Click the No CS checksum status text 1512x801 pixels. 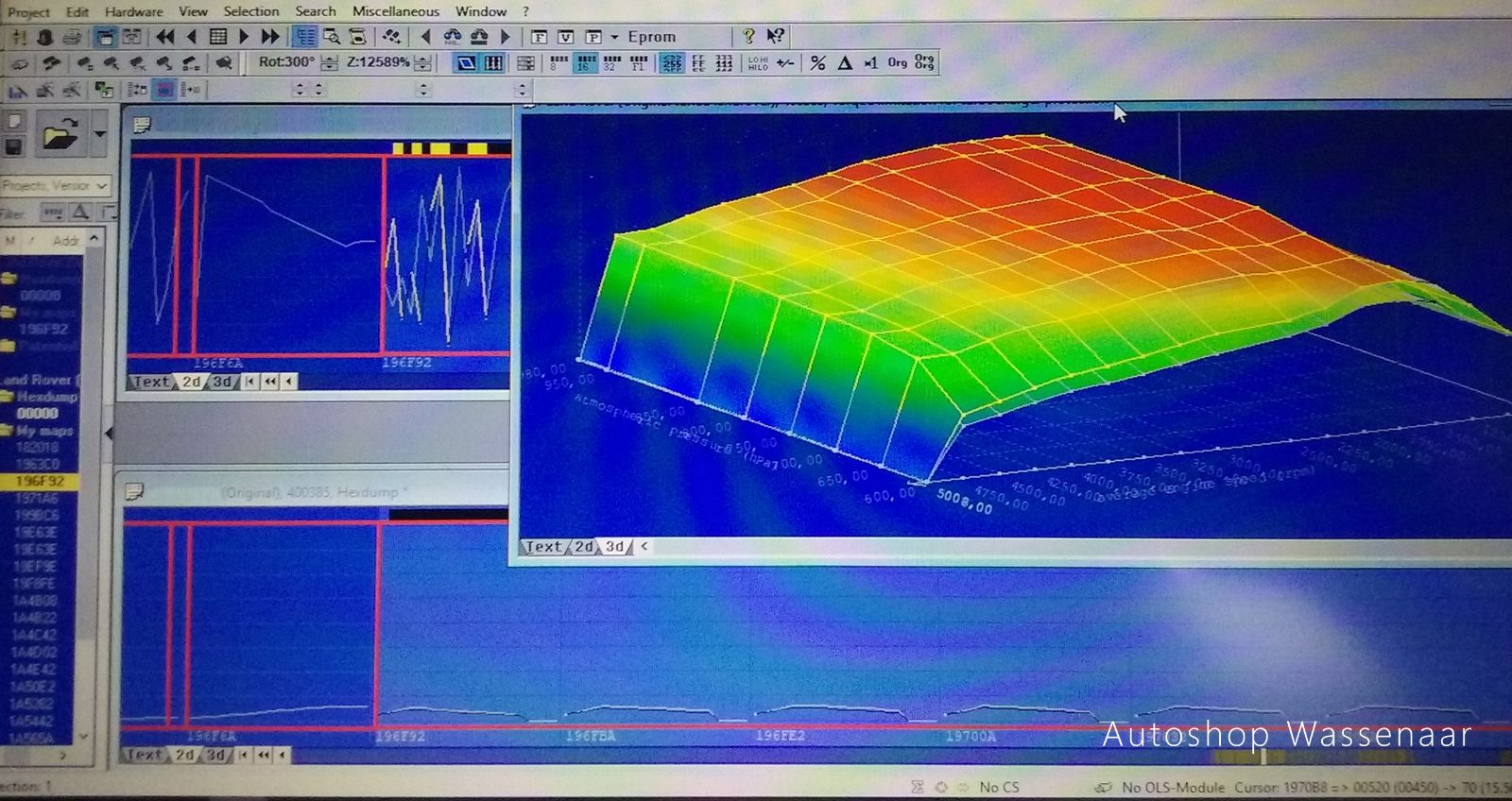tap(999, 787)
